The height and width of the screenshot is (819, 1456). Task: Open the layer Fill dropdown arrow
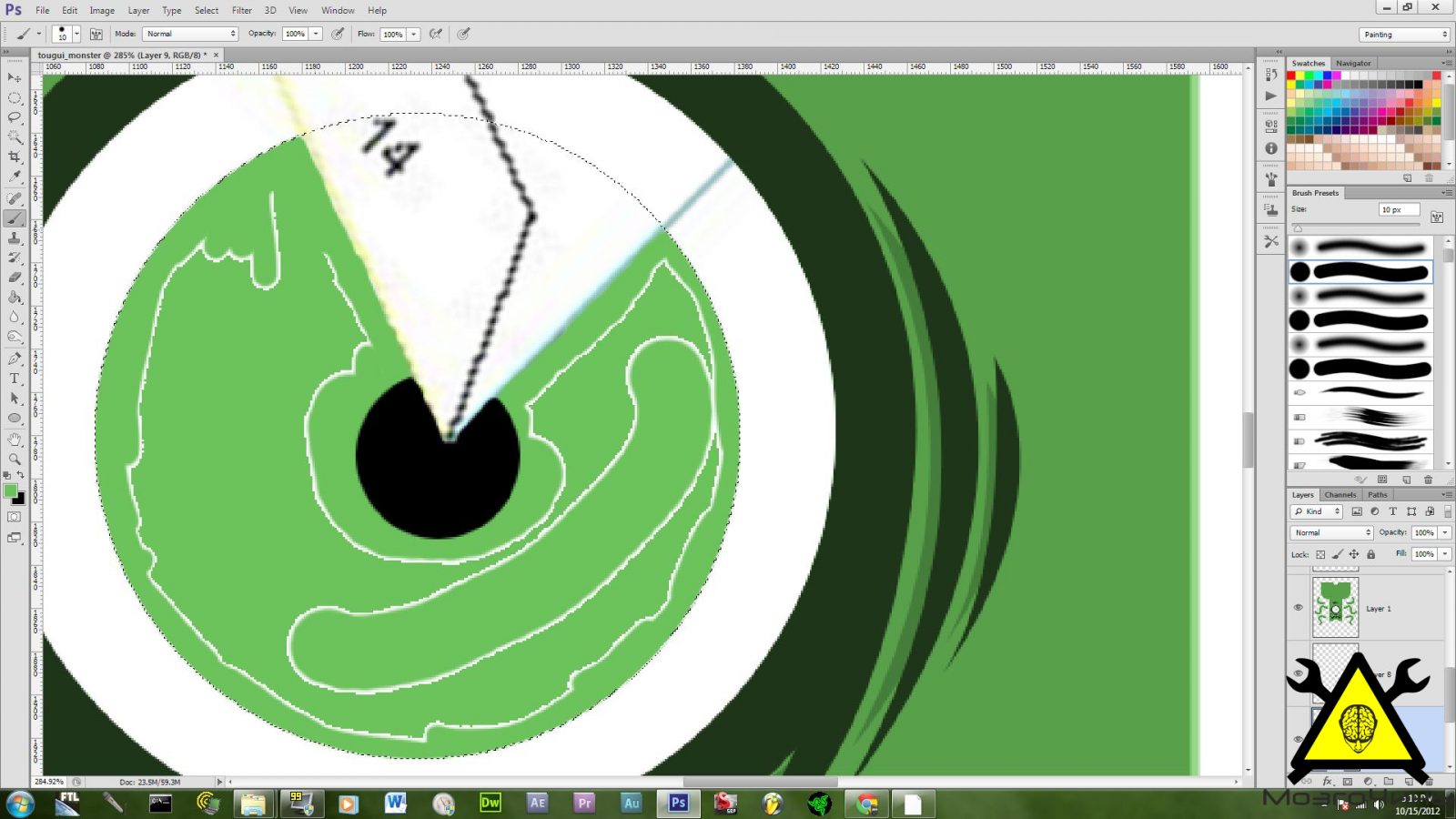[1445, 553]
